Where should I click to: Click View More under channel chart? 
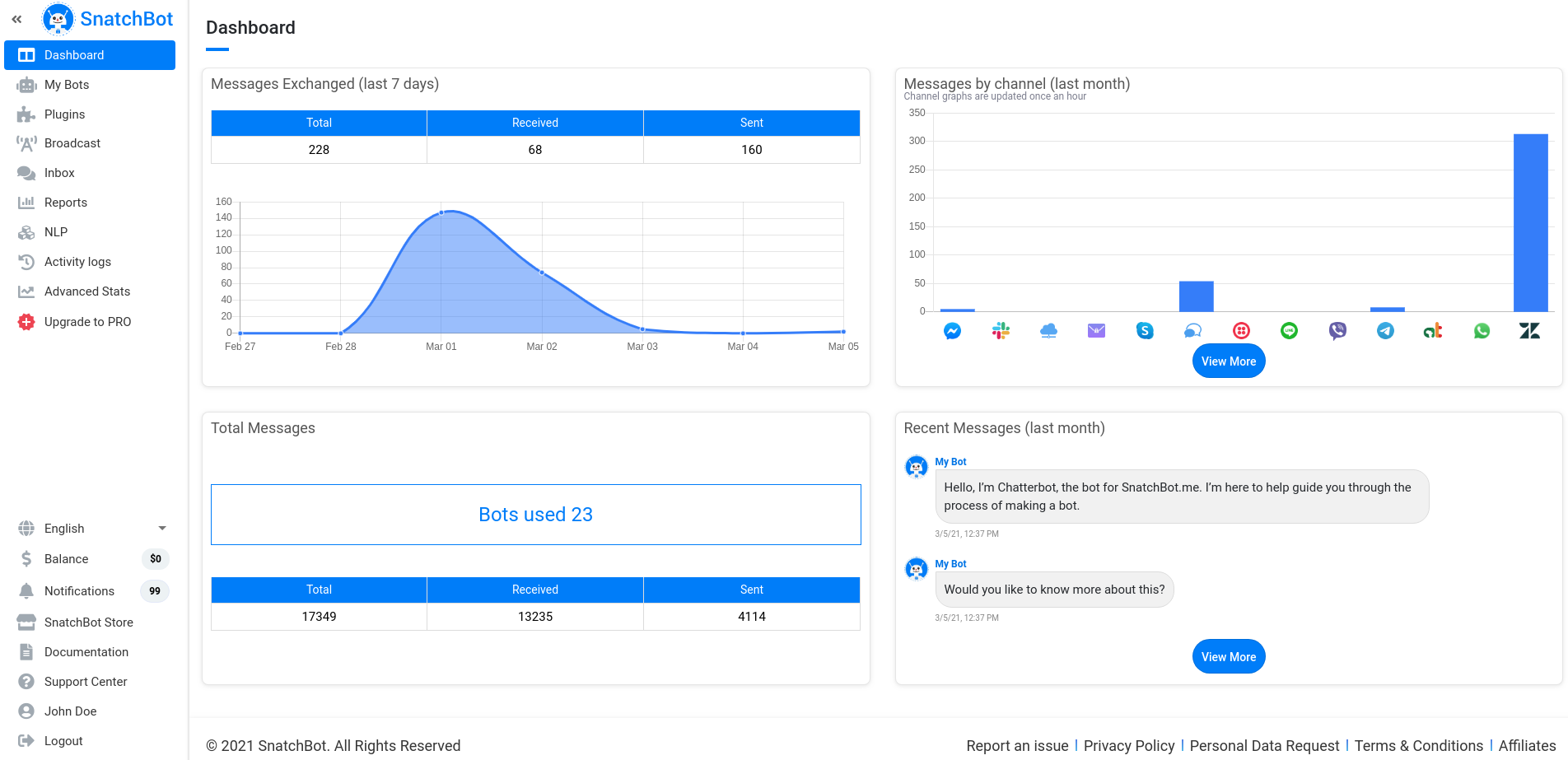(1229, 361)
